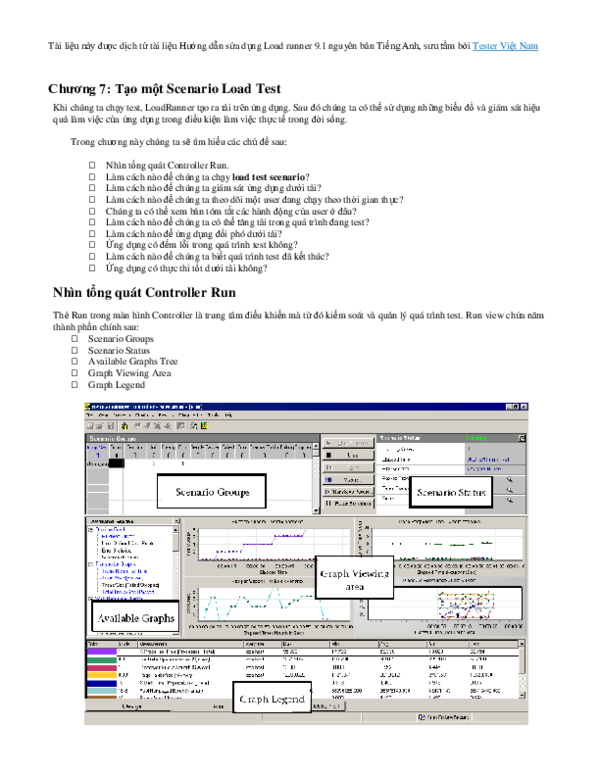Click heading 'Chương 7: Tạo một Scenario Load Test'
The image size is (600, 776).
[164, 89]
